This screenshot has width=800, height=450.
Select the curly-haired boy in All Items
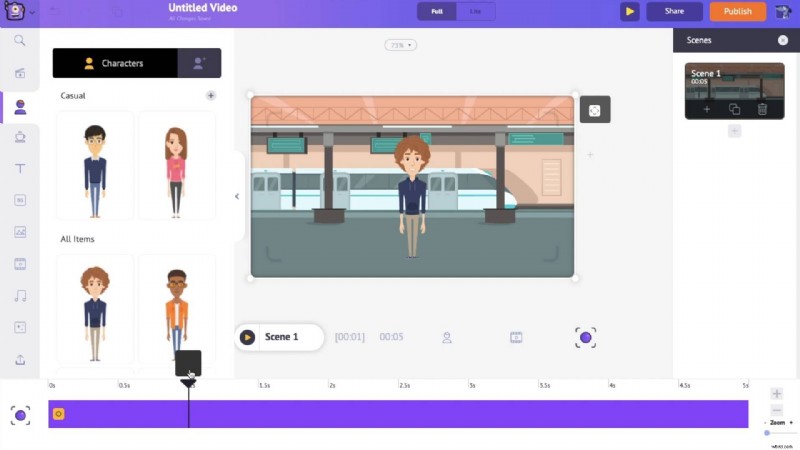(x=95, y=309)
